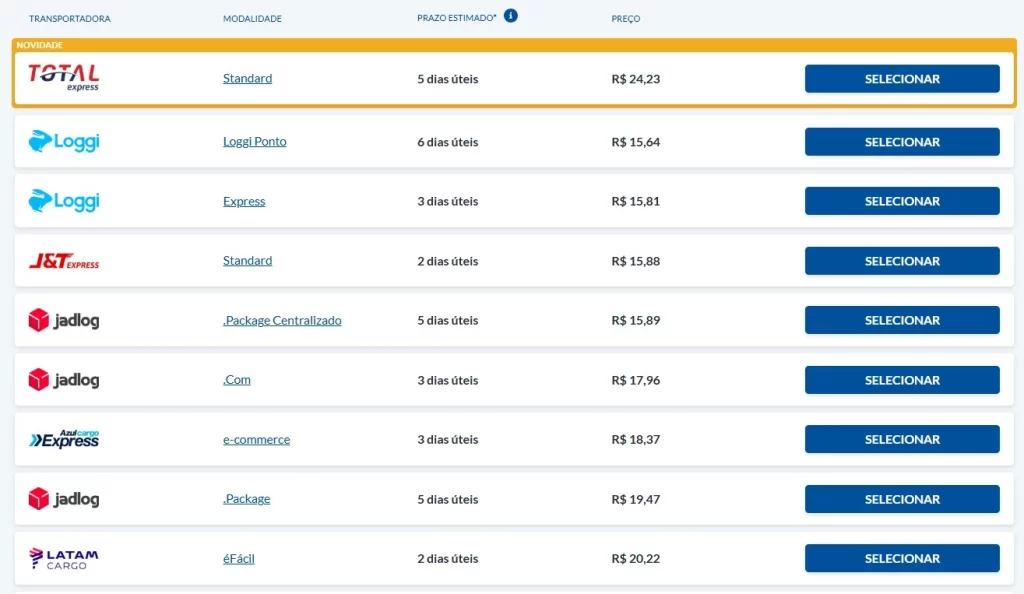1024x594 pixels.
Task: Click the 5 dias úteis estimate in the R$ 19,47 row
Action: [448, 499]
